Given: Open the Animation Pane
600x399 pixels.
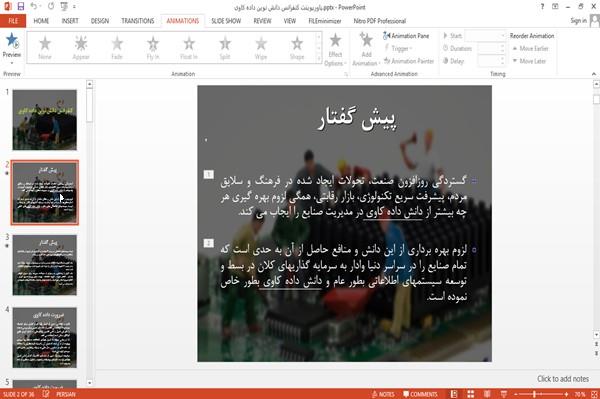Looking at the screenshot, I should (x=406, y=36).
